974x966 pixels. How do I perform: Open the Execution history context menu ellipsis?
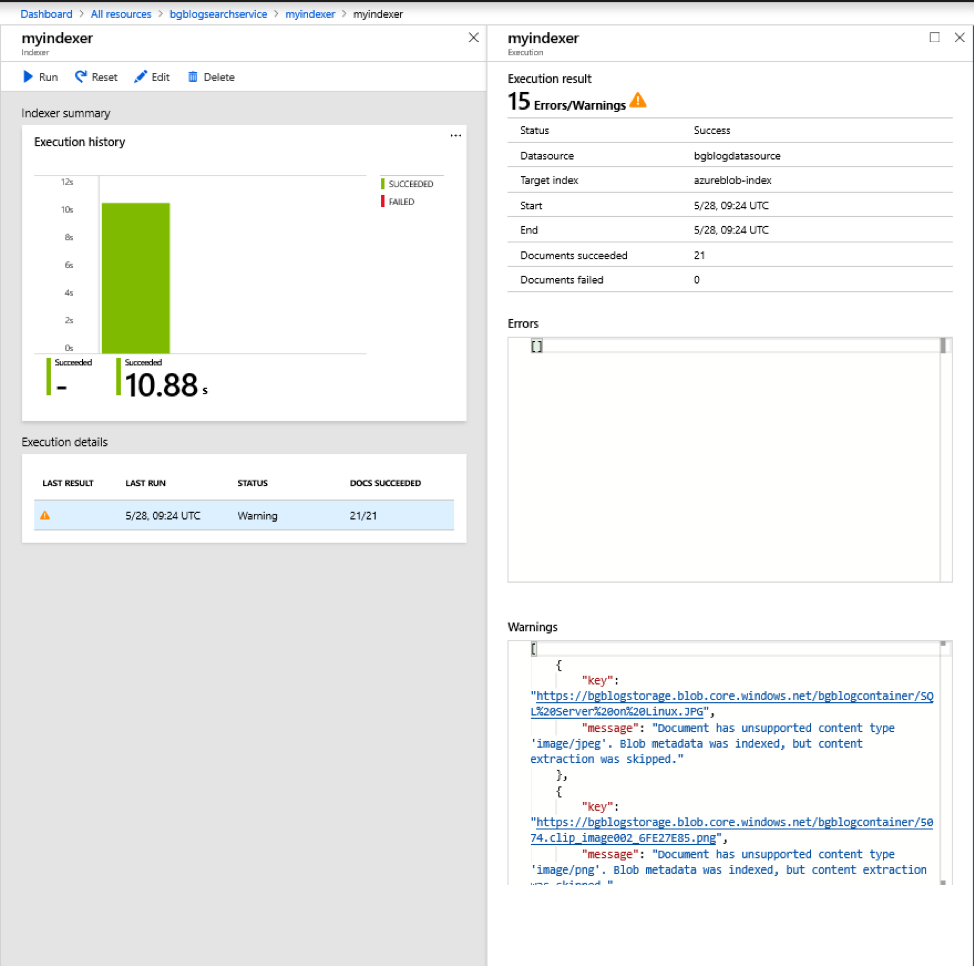click(x=455, y=135)
